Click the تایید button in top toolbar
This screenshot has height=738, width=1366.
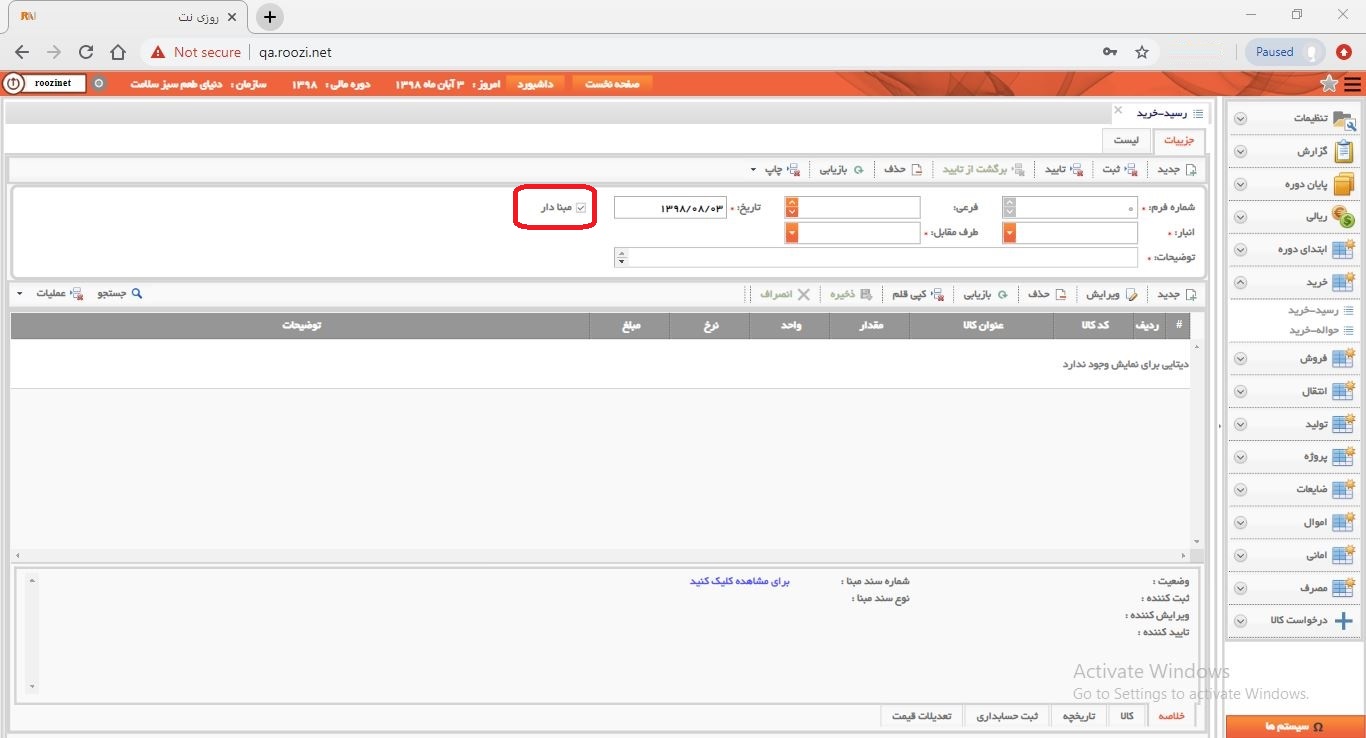click(x=1064, y=169)
